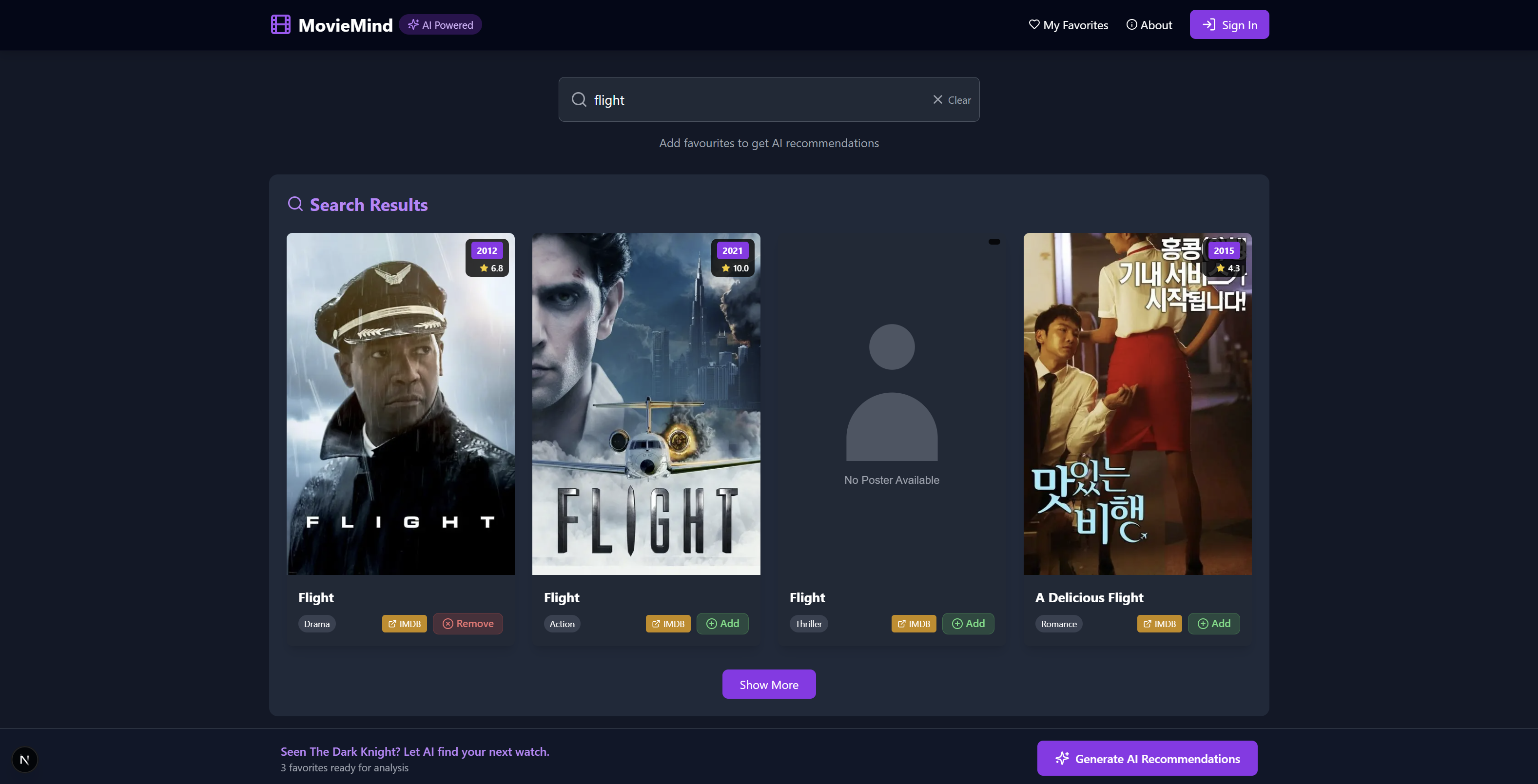Open the Next.js dev tools N icon
Screen dimensions: 1538x784
coord(24,760)
